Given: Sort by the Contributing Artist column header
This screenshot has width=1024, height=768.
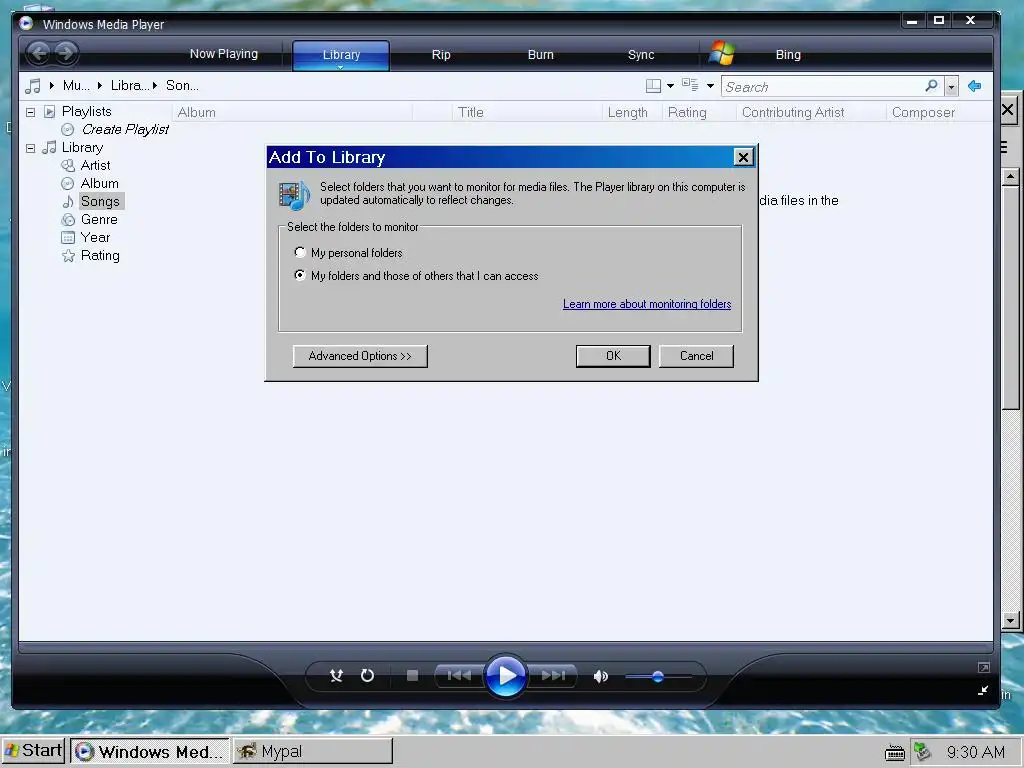Looking at the screenshot, I should click(x=810, y=112).
